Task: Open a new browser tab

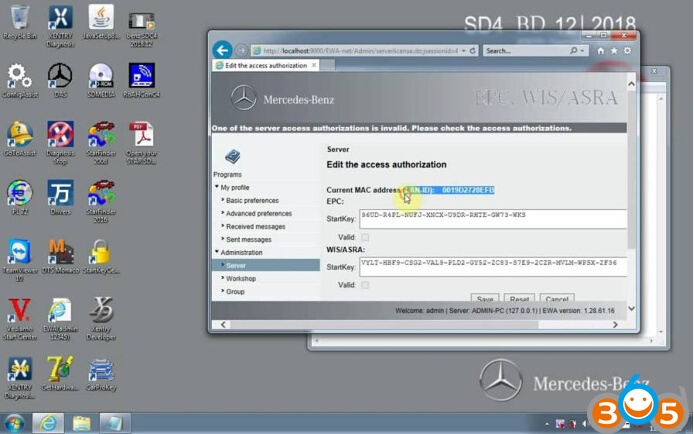Action: [x=327, y=65]
